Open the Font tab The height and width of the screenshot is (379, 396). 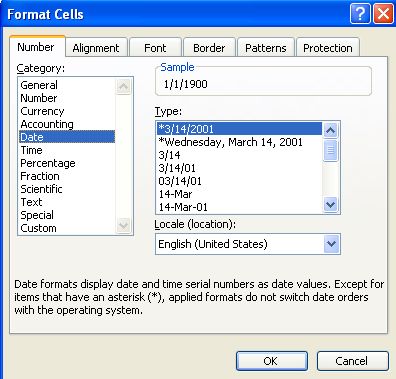155,48
